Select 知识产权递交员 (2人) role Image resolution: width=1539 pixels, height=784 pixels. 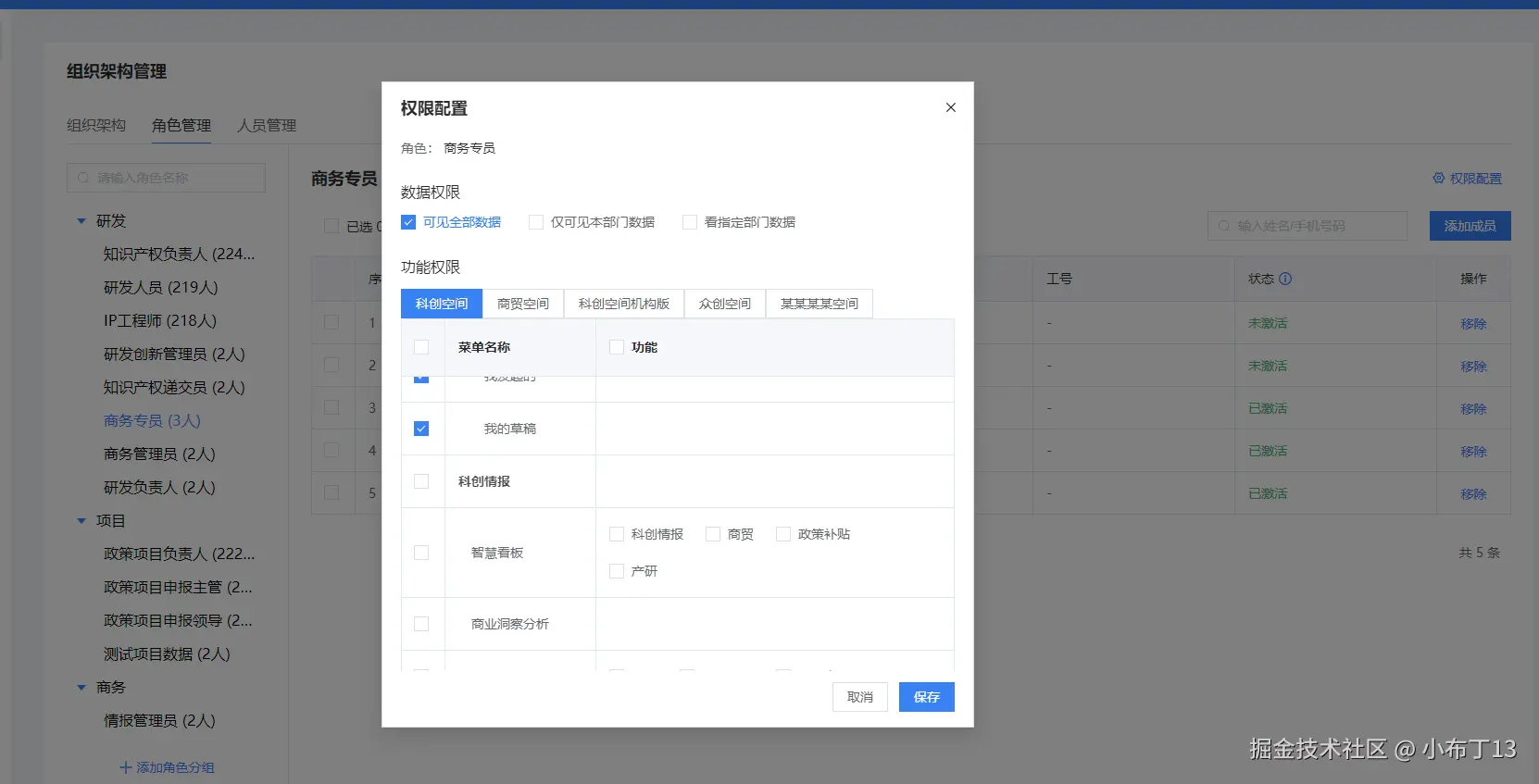click(x=174, y=388)
